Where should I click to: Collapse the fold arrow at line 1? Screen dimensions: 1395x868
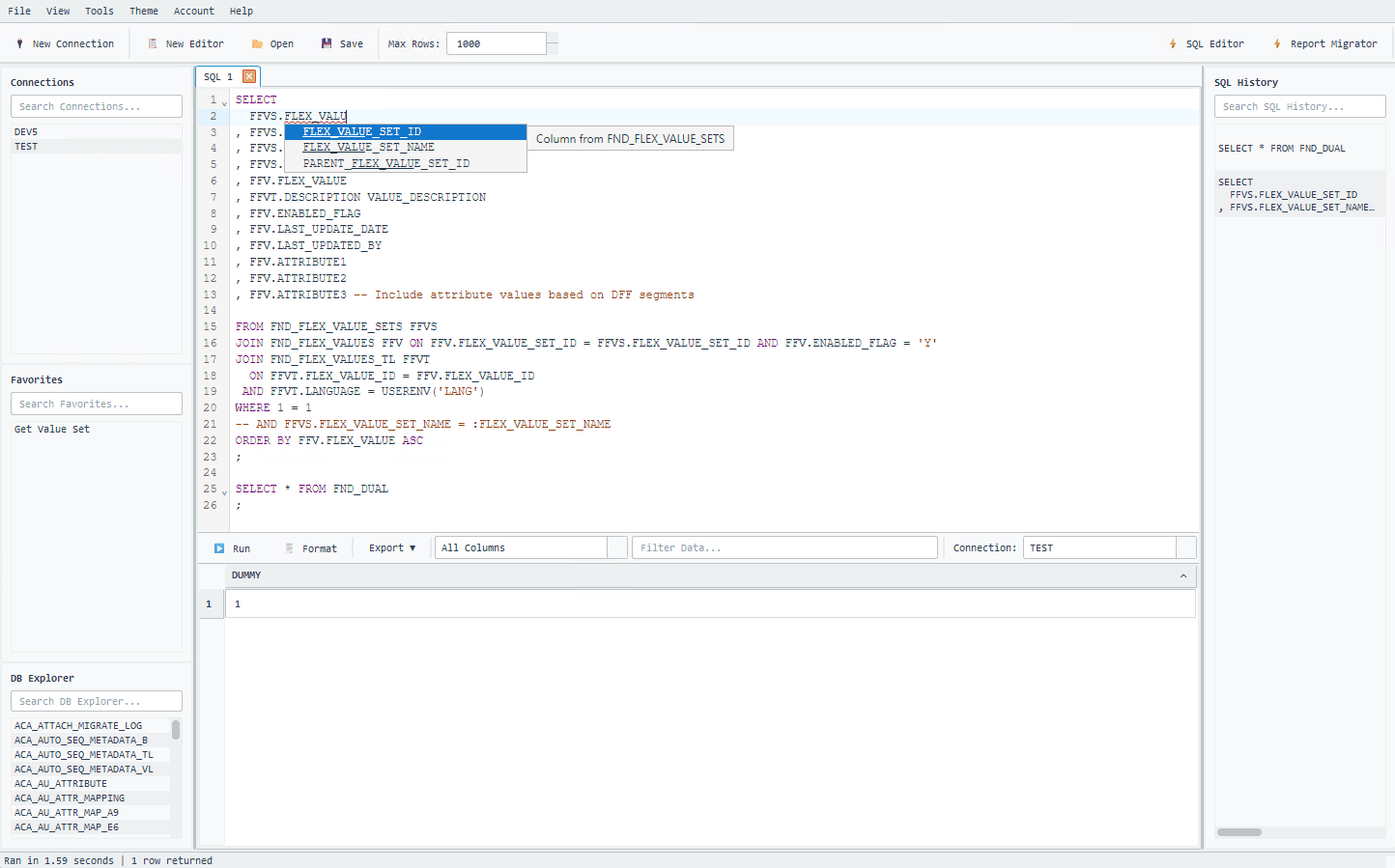tap(224, 102)
